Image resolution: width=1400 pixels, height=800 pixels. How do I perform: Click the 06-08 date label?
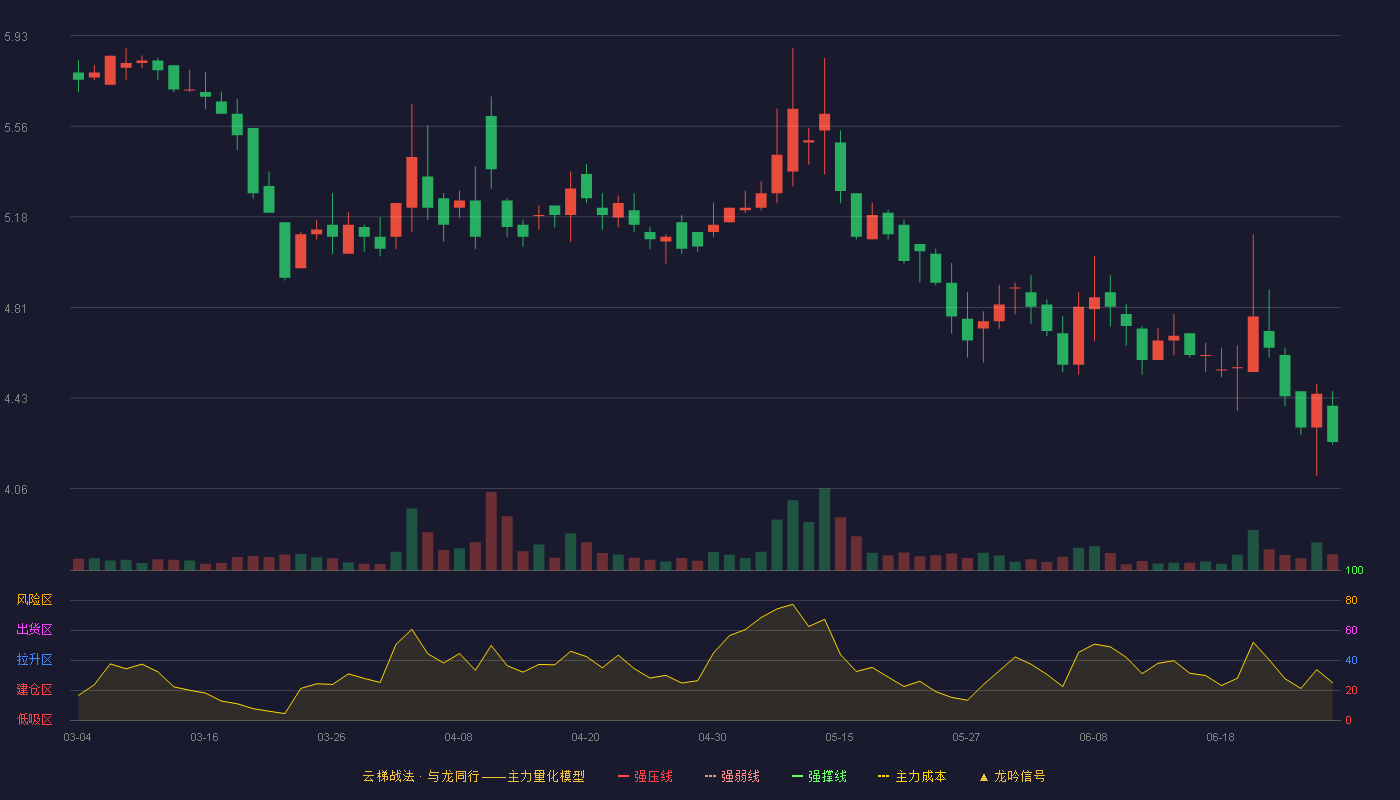coord(1093,737)
